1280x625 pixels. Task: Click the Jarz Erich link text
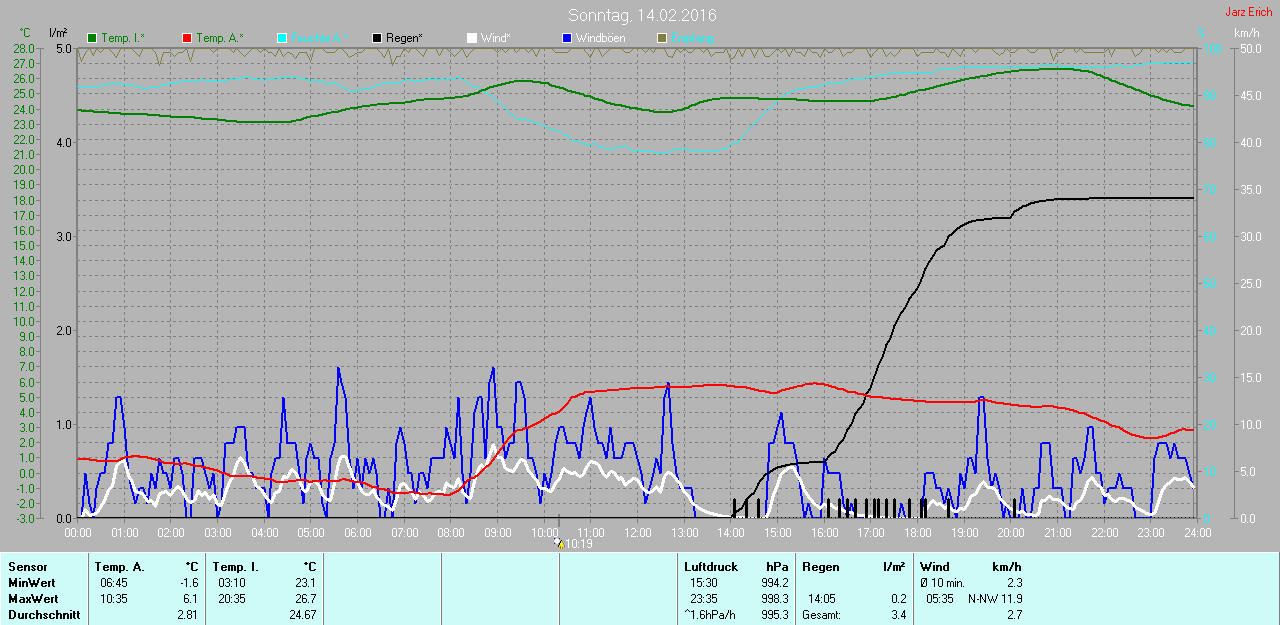(x=1249, y=12)
